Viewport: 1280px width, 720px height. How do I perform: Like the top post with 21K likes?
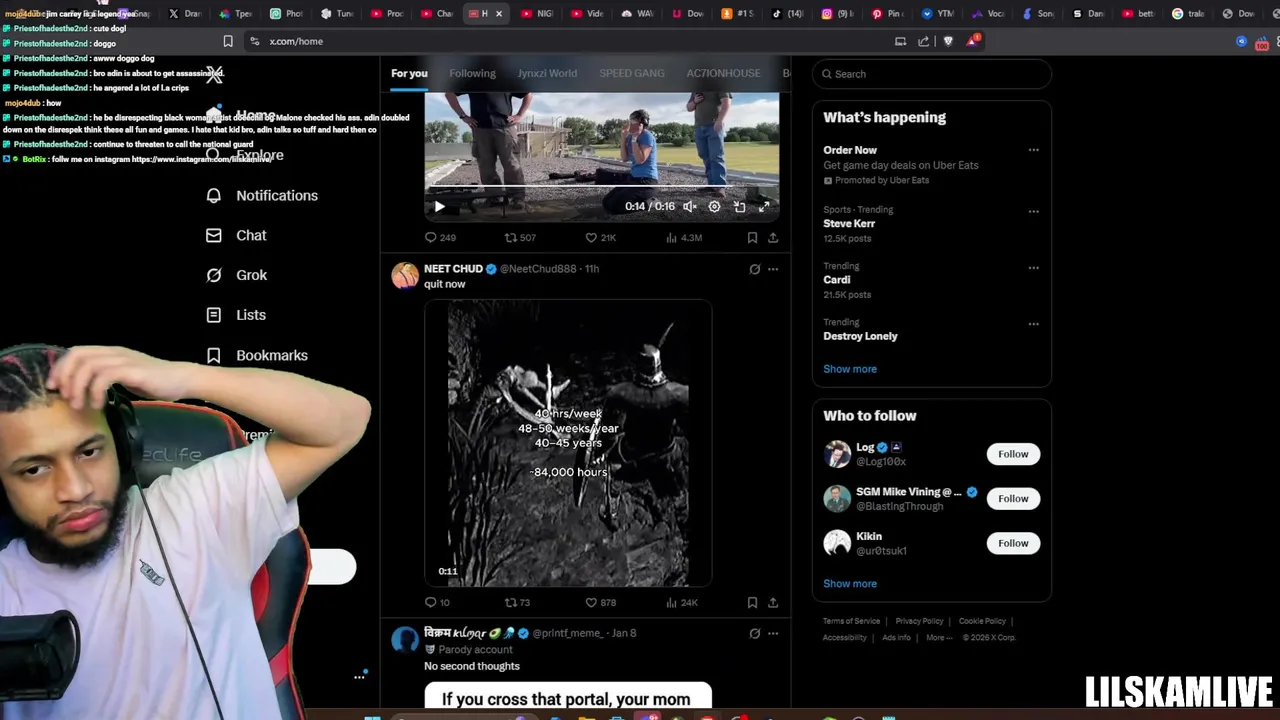coord(600,237)
